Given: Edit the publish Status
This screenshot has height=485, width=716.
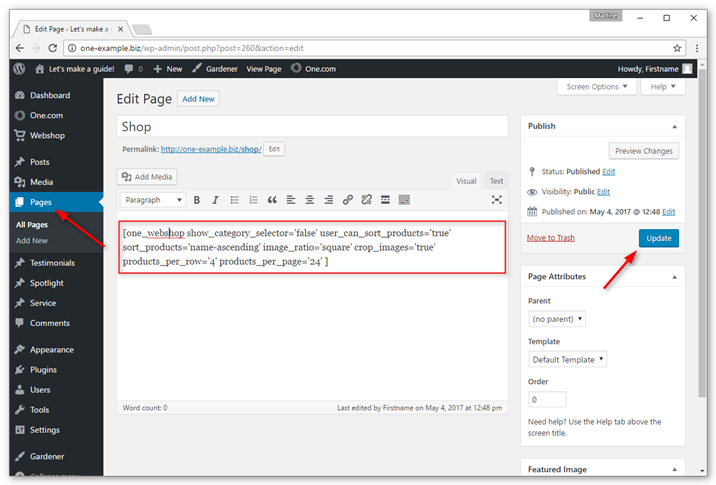Looking at the screenshot, I should click(x=609, y=172).
